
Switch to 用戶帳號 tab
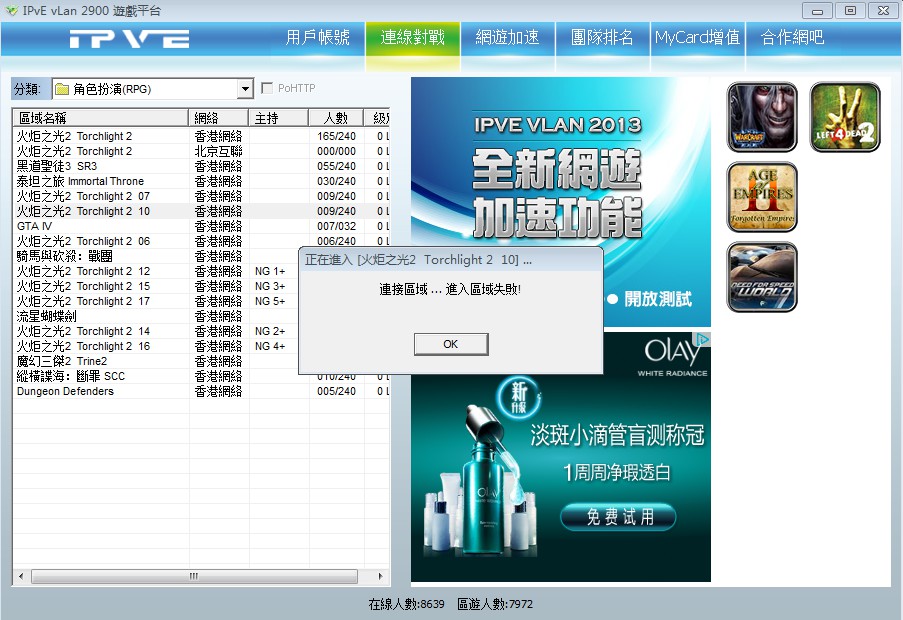click(x=318, y=38)
